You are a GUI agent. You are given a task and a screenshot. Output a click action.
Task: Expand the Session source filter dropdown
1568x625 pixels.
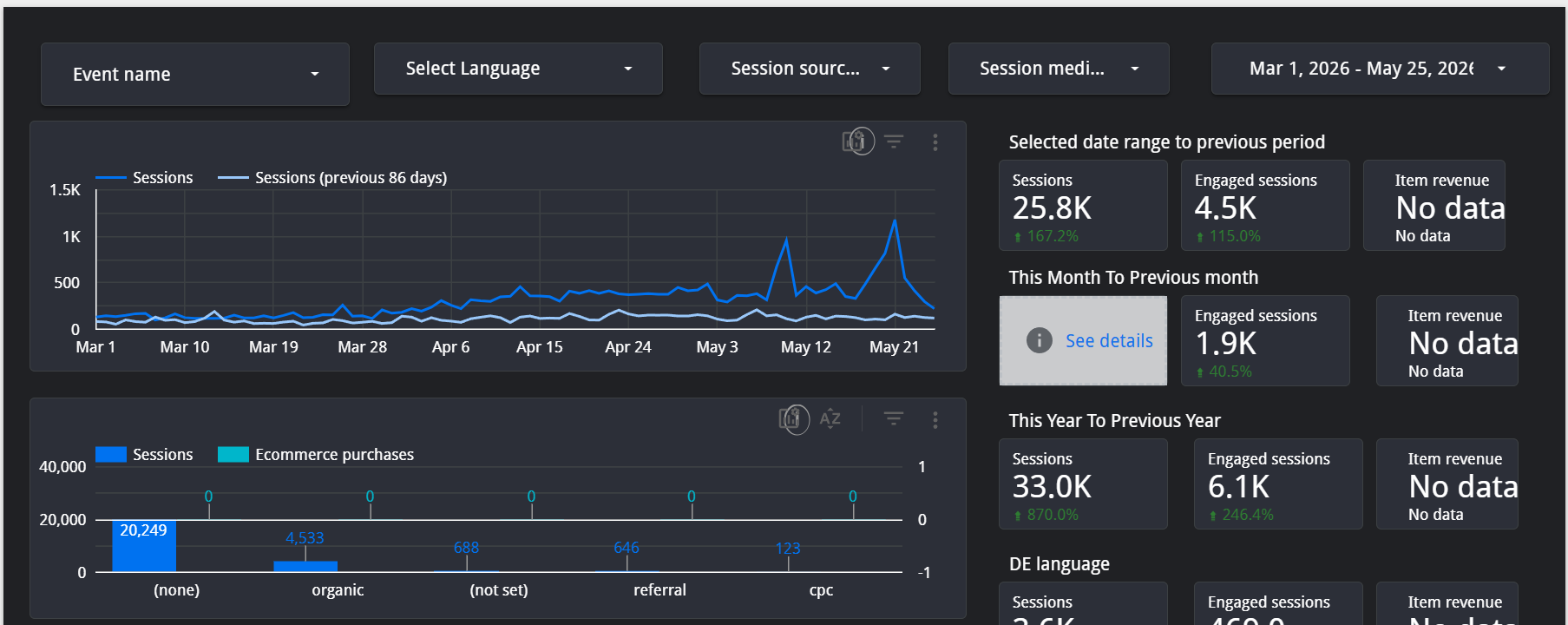click(810, 69)
